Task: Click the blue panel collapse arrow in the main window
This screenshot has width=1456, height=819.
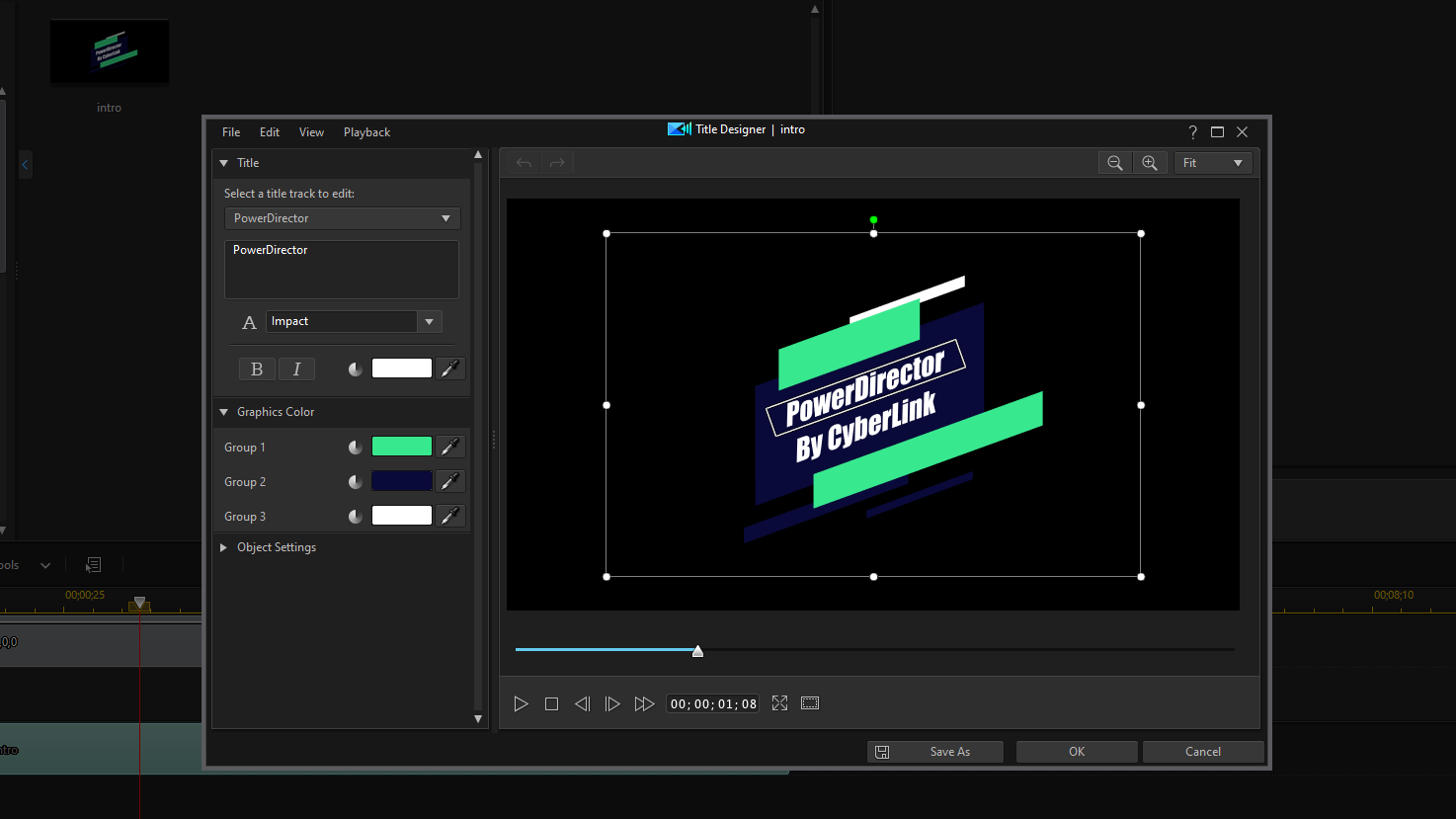Action: click(x=25, y=165)
